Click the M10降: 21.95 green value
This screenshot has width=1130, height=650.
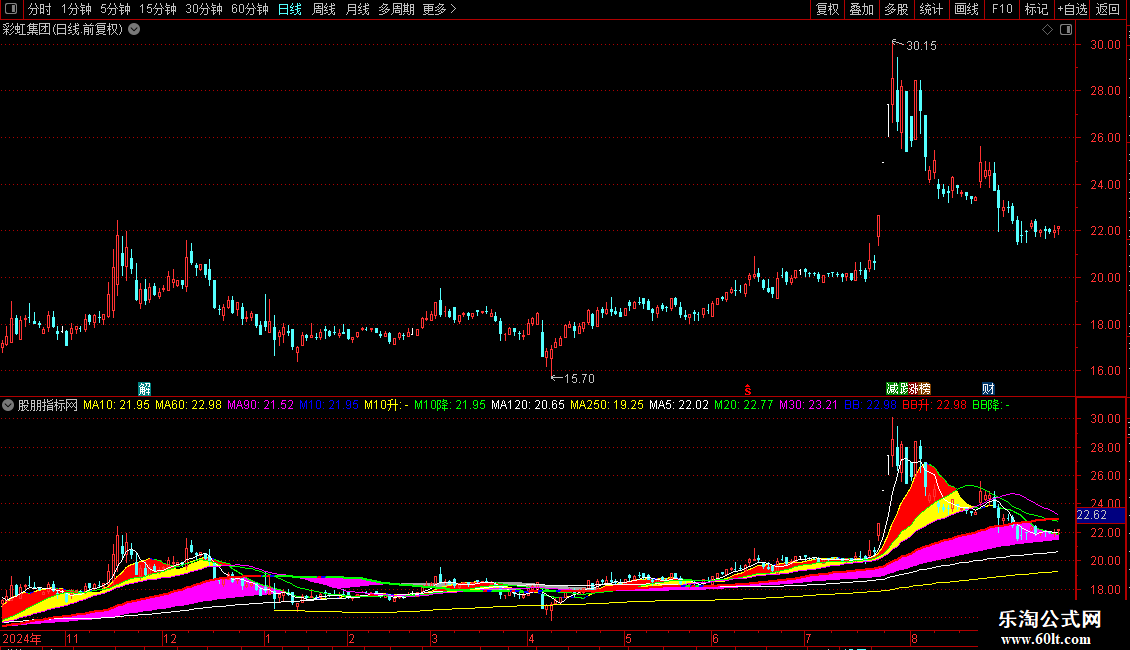(450, 405)
